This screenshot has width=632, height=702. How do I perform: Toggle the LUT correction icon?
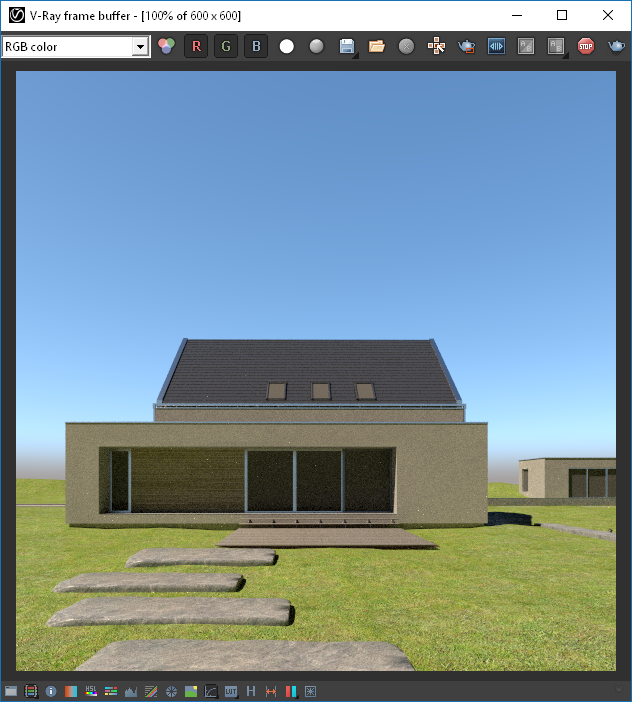231,691
